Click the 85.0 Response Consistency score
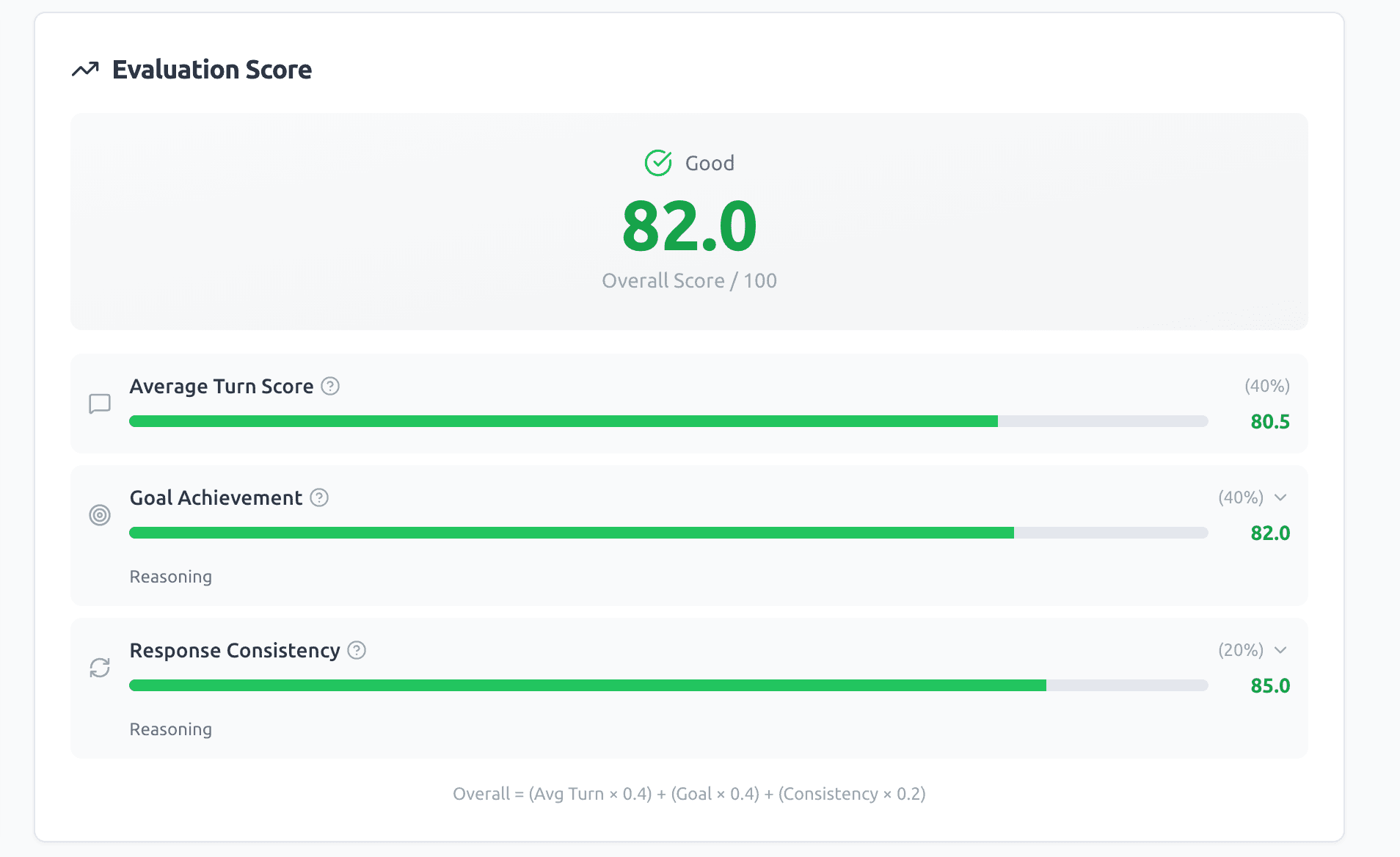Screen dimensions: 1400x857 1270,685
